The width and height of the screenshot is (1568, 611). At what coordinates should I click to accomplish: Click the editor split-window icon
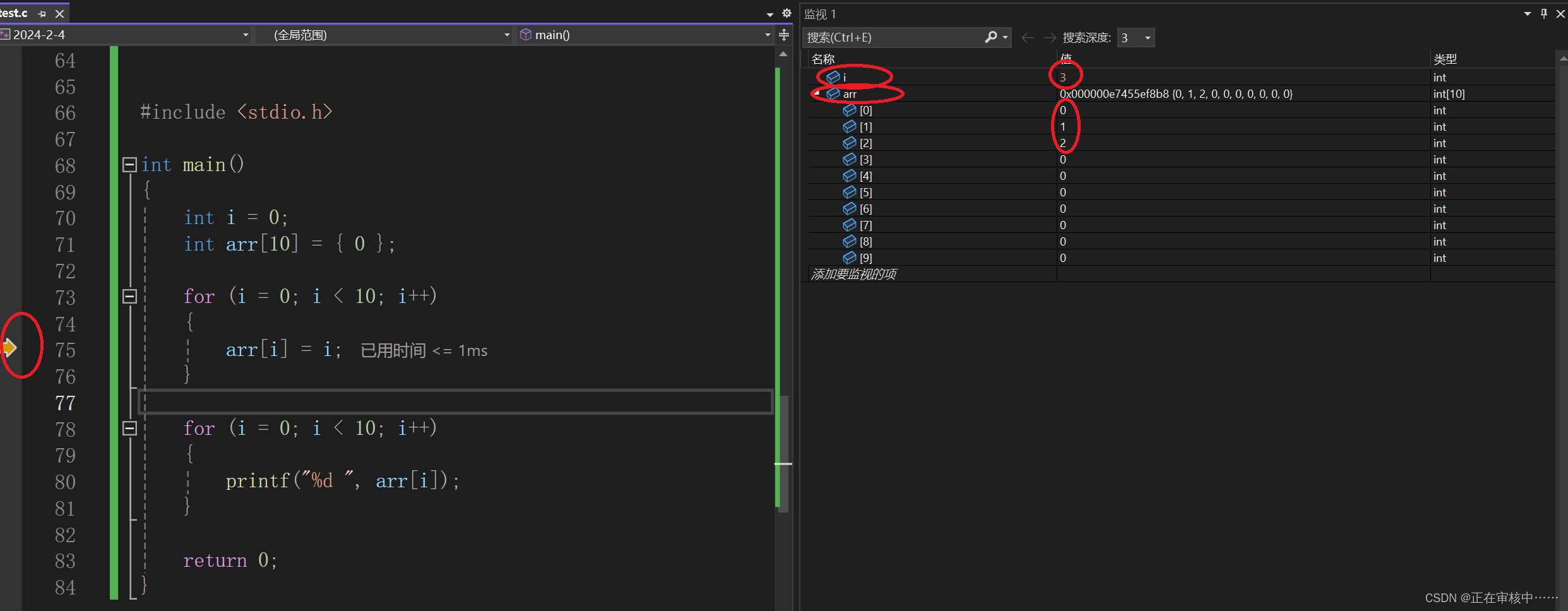(784, 35)
